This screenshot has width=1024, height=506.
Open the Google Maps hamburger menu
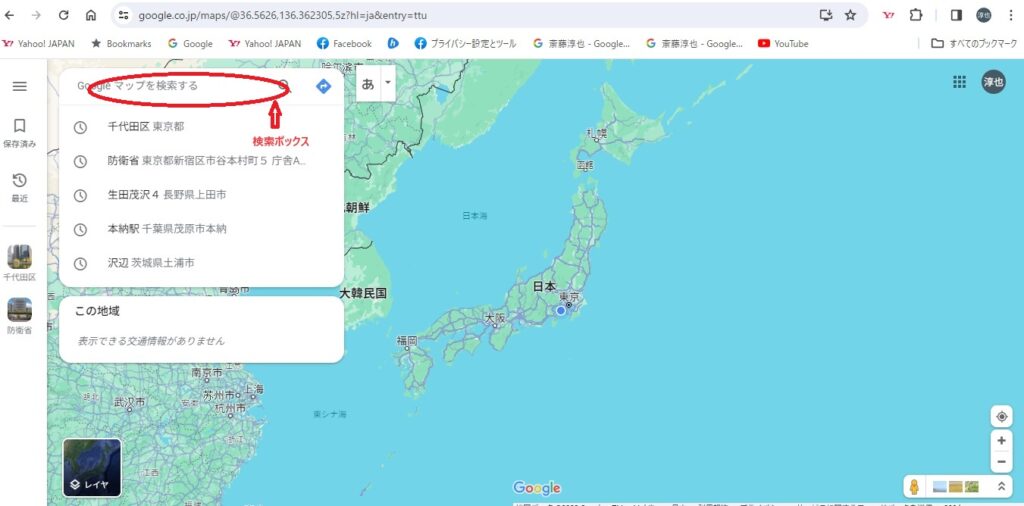click(x=20, y=86)
